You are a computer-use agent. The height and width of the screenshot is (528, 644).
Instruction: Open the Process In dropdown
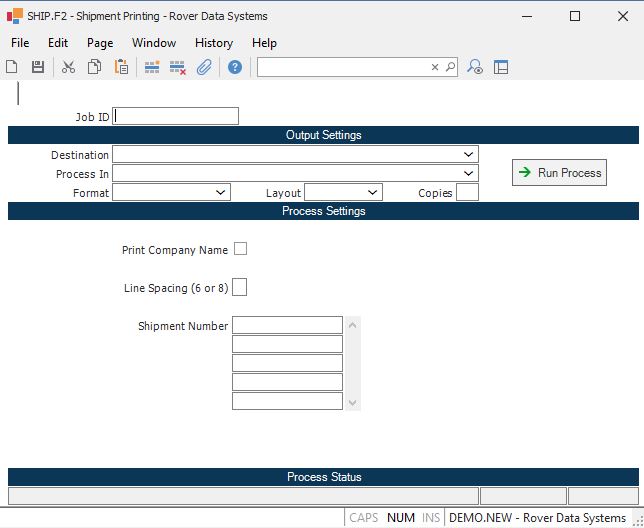(x=469, y=174)
